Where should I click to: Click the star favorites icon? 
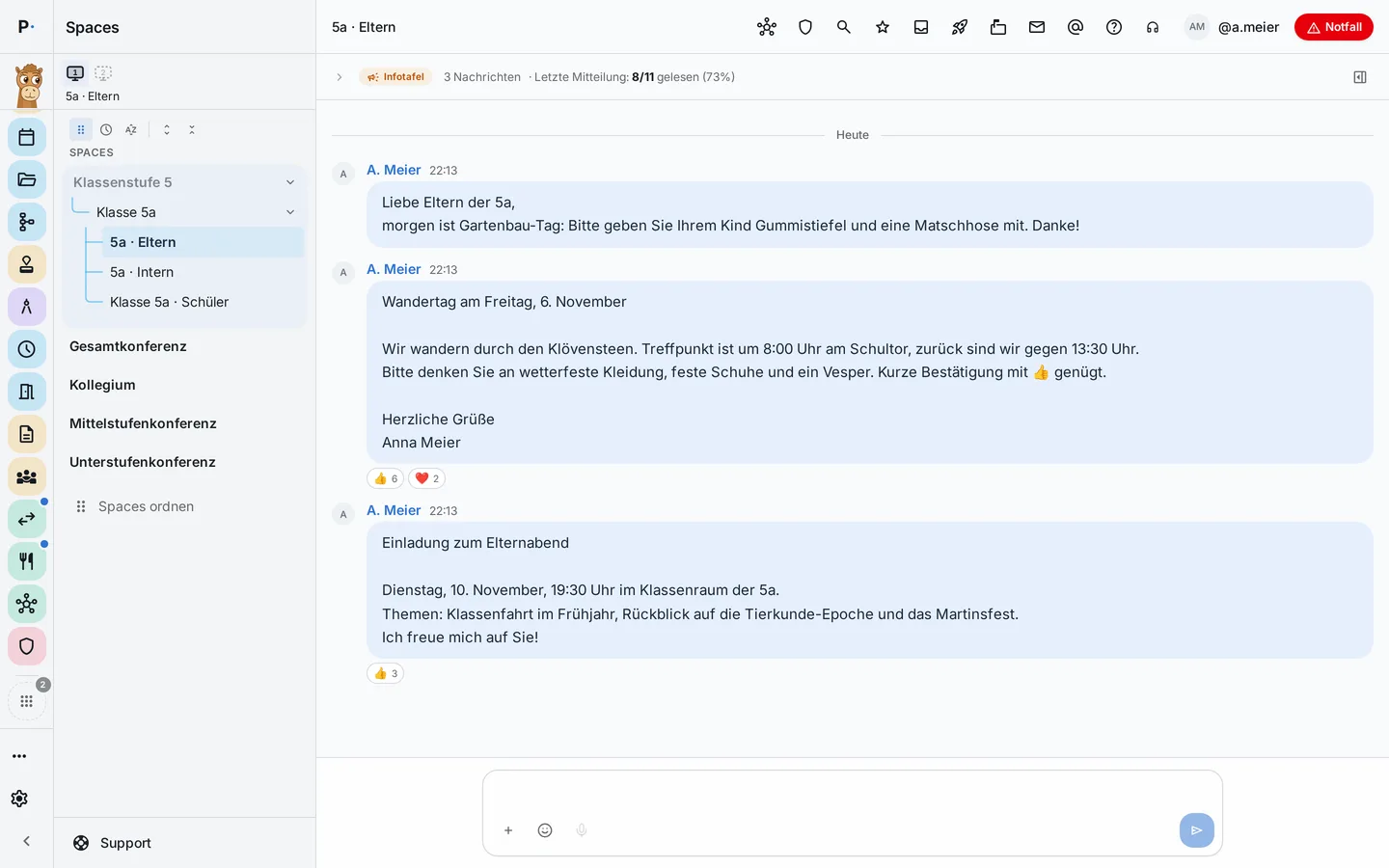(x=883, y=27)
